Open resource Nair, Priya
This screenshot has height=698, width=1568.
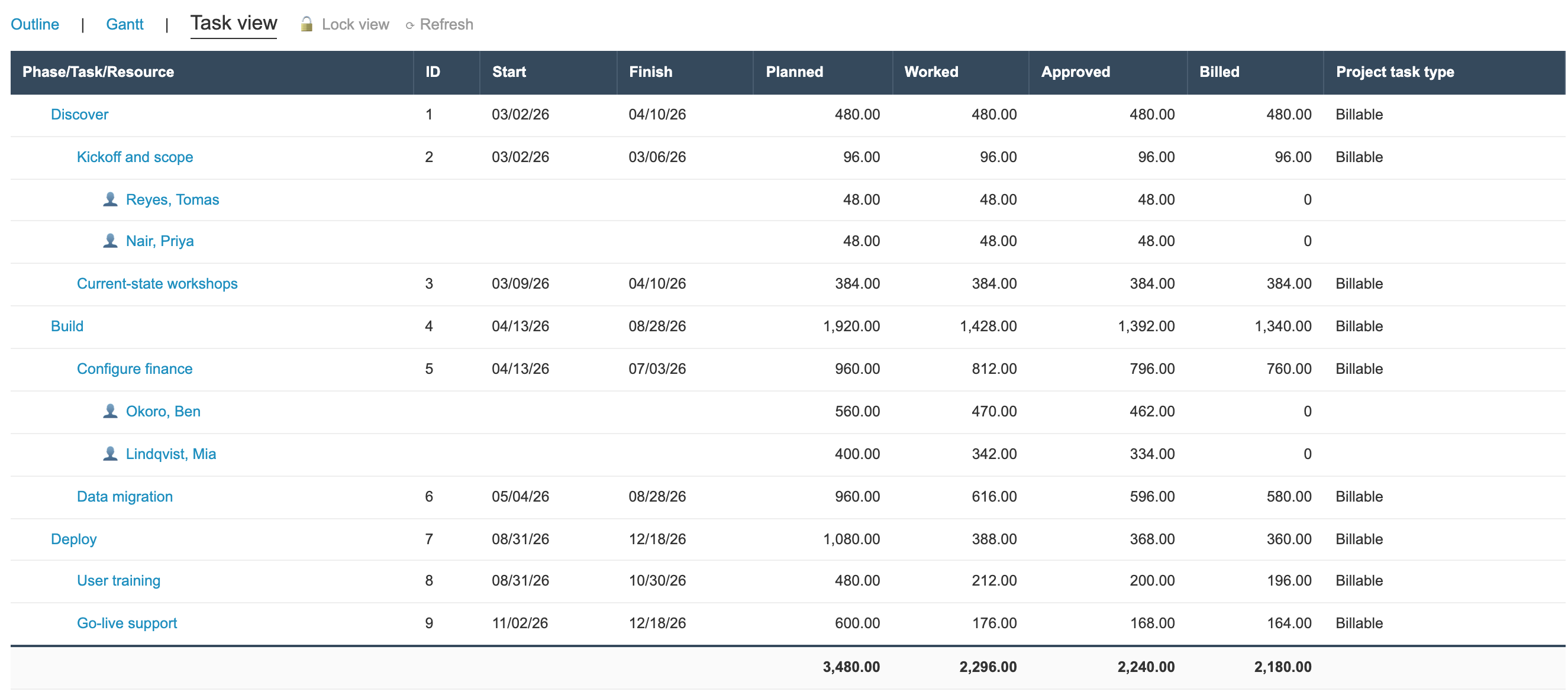pyautogui.click(x=160, y=241)
